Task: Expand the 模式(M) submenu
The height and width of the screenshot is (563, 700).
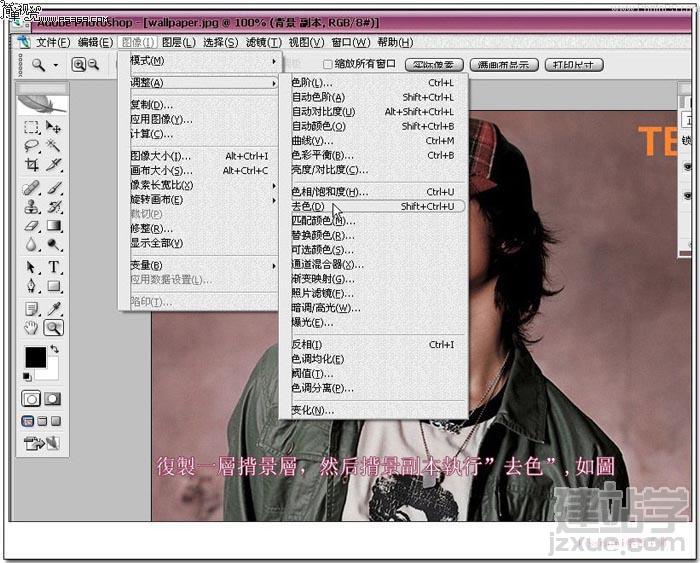Action: 203,60
